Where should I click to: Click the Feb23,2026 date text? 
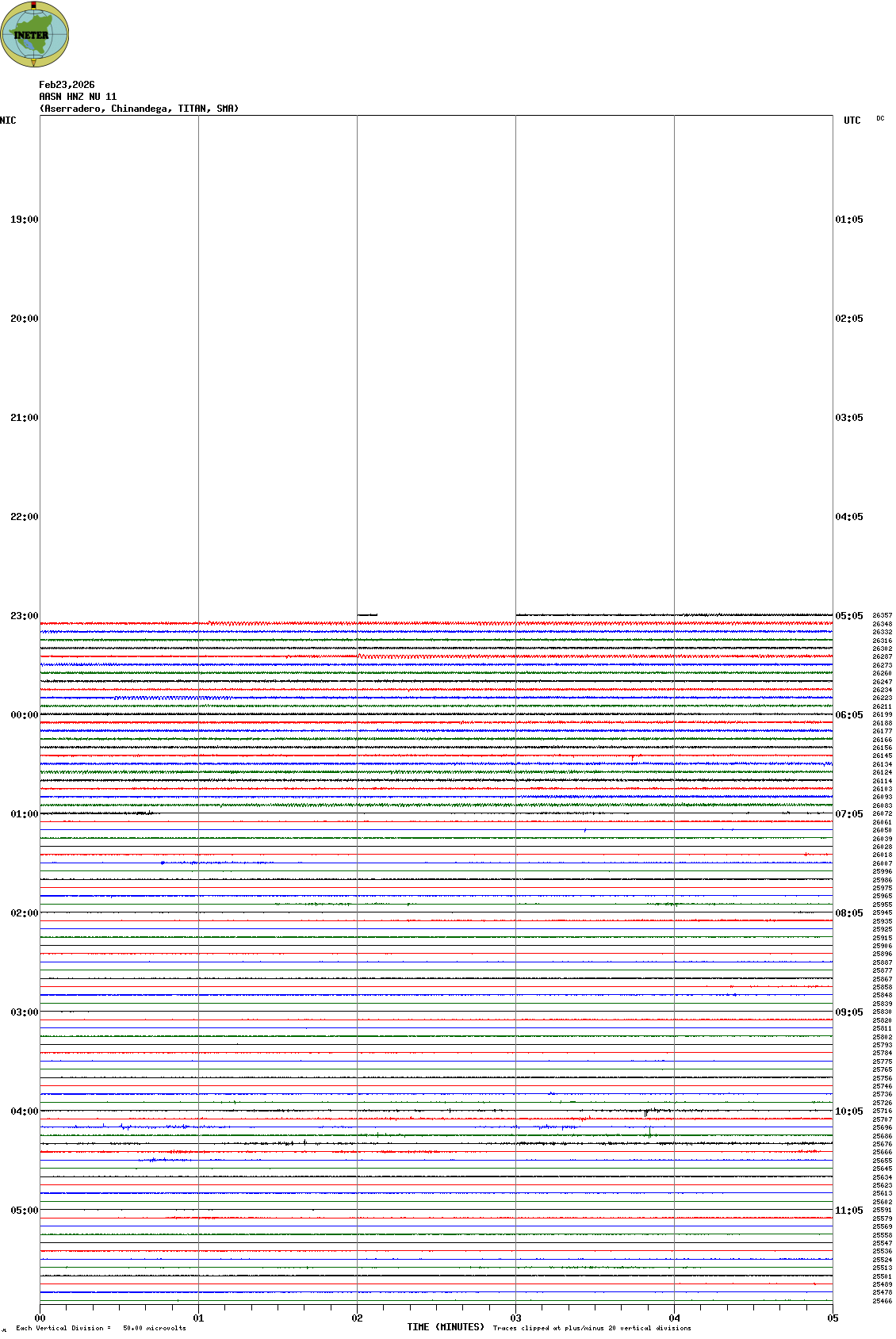67,85
